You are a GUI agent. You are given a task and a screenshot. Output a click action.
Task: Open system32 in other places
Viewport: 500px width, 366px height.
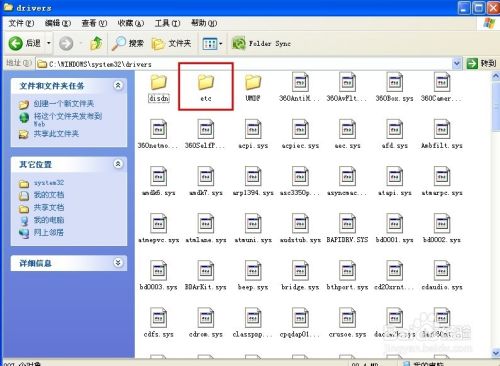click(41, 183)
